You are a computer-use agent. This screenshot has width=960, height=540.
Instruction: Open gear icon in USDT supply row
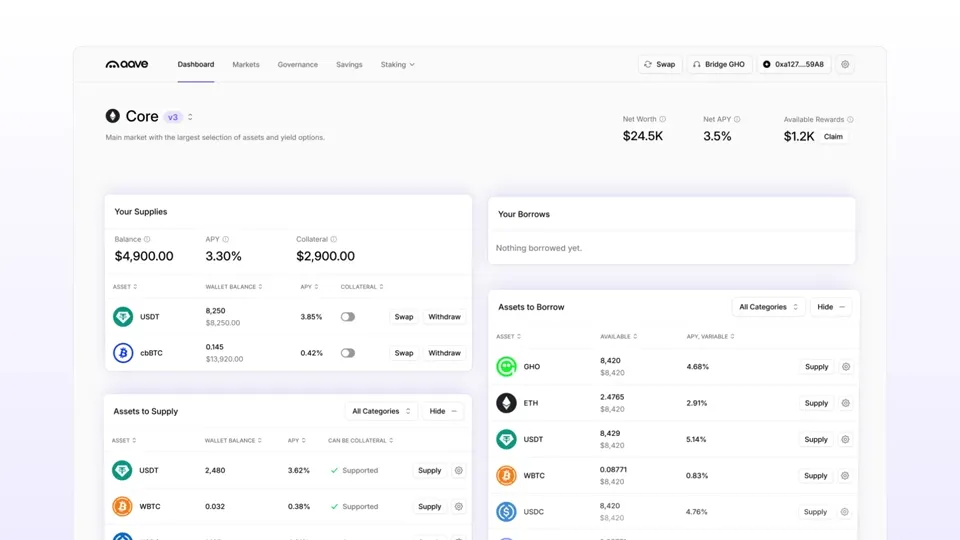[459, 470]
